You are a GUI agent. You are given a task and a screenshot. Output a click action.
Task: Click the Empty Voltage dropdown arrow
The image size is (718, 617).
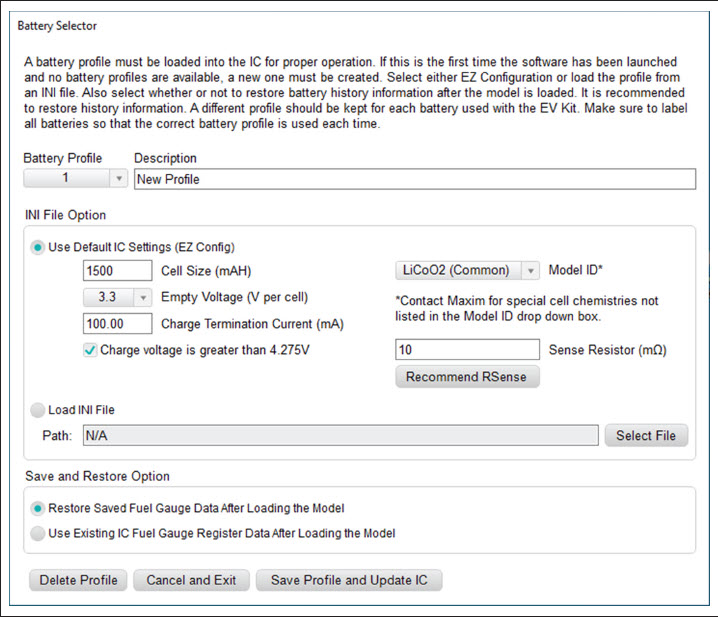(x=142, y=297)
